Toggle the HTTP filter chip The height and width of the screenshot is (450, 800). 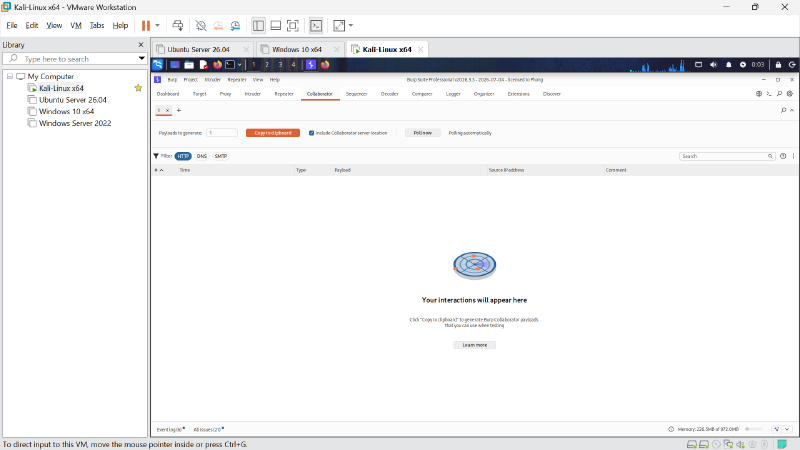click(x=183, y=156)
